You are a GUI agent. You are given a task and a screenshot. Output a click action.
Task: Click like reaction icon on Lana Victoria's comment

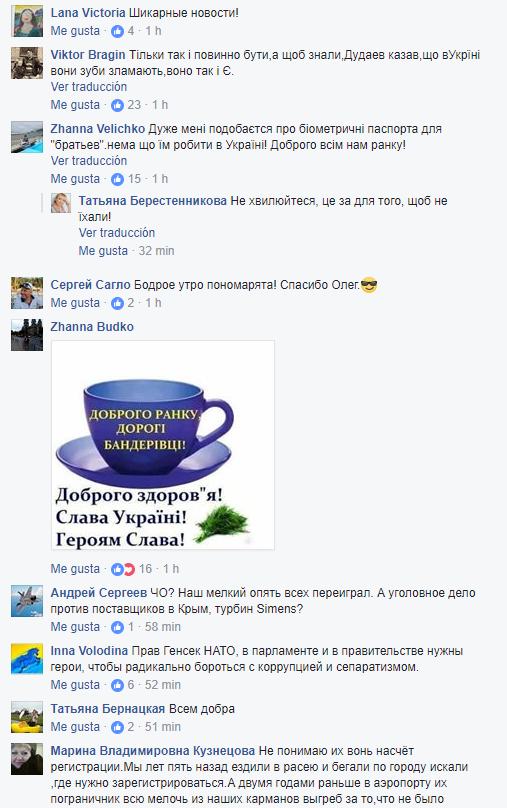(x=117, y=31)
